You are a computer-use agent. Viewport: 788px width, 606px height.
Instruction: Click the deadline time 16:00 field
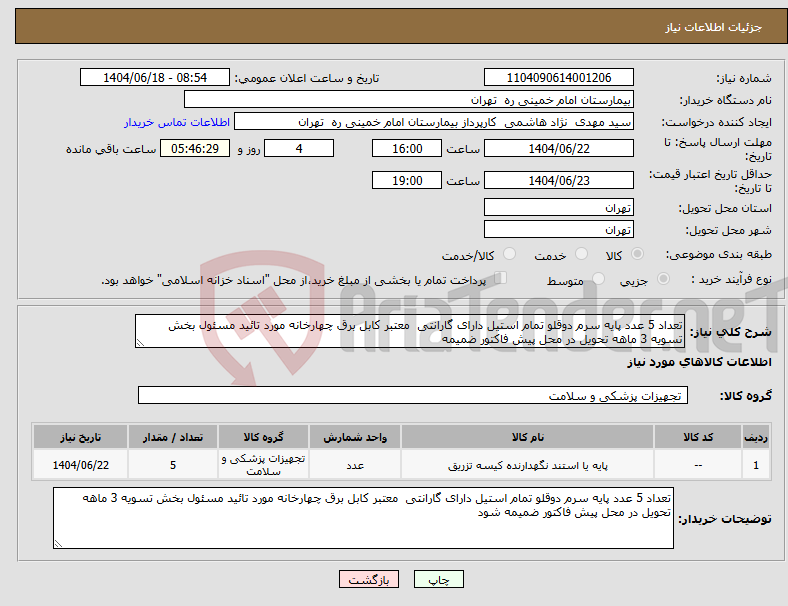[x=407, y=148]
